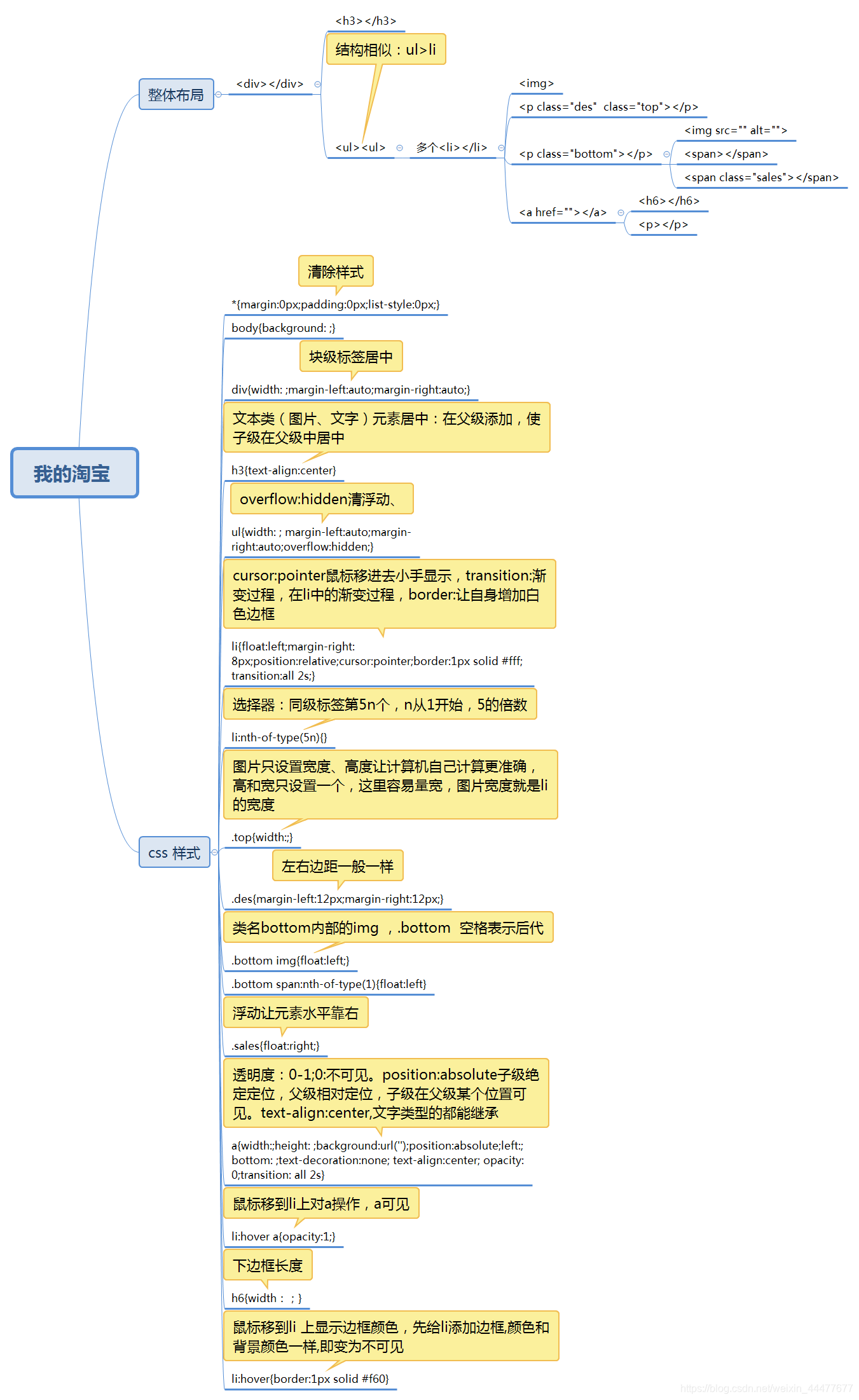Screen dimensions: 859x1400
Task: Select the ul{width: ; margin-left:auto} rule
Action: point(321,539)
